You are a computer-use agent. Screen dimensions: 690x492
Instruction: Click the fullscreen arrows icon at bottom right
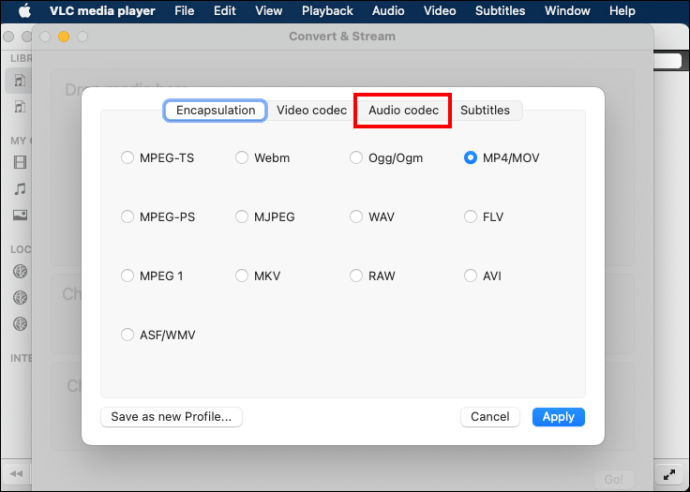click(669, 473)
